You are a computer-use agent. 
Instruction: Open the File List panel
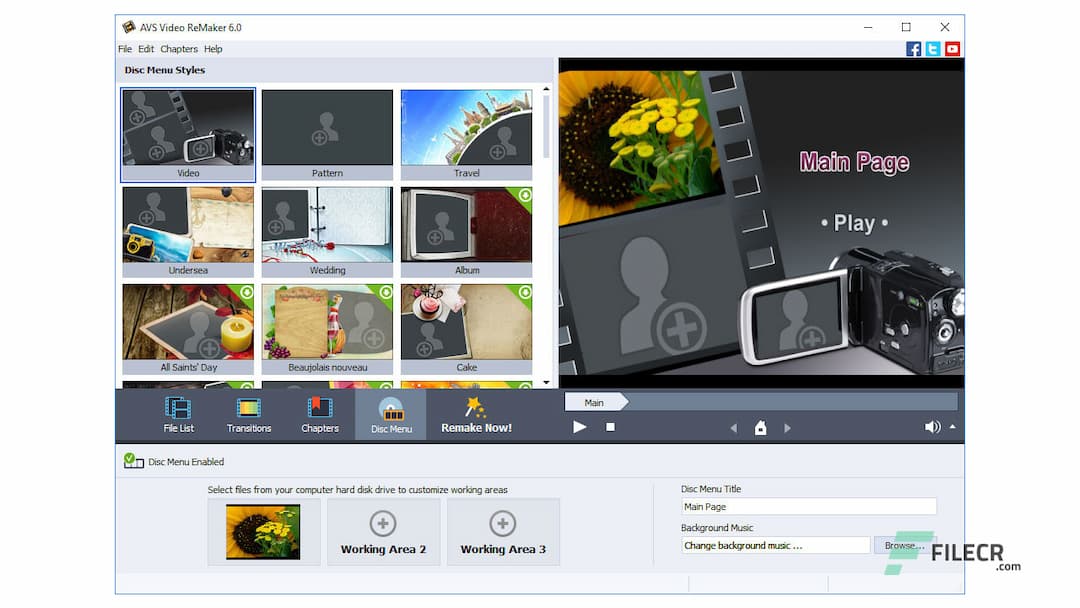coord(177,414)
